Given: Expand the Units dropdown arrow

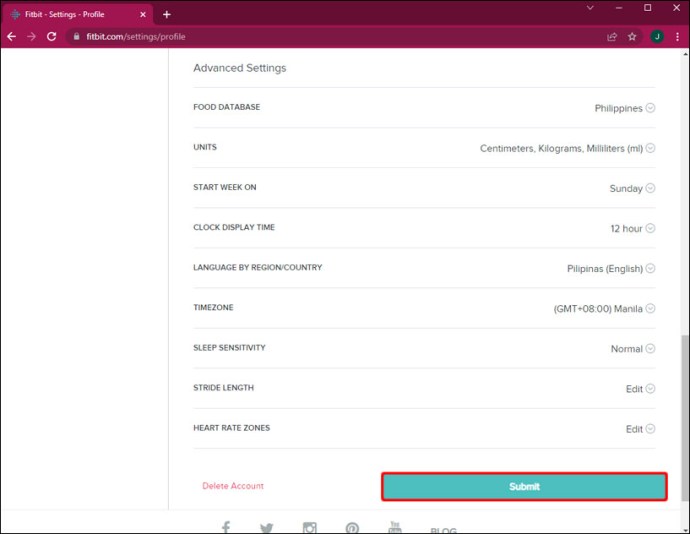Looking at the screenshot, I should click(650, 148).
